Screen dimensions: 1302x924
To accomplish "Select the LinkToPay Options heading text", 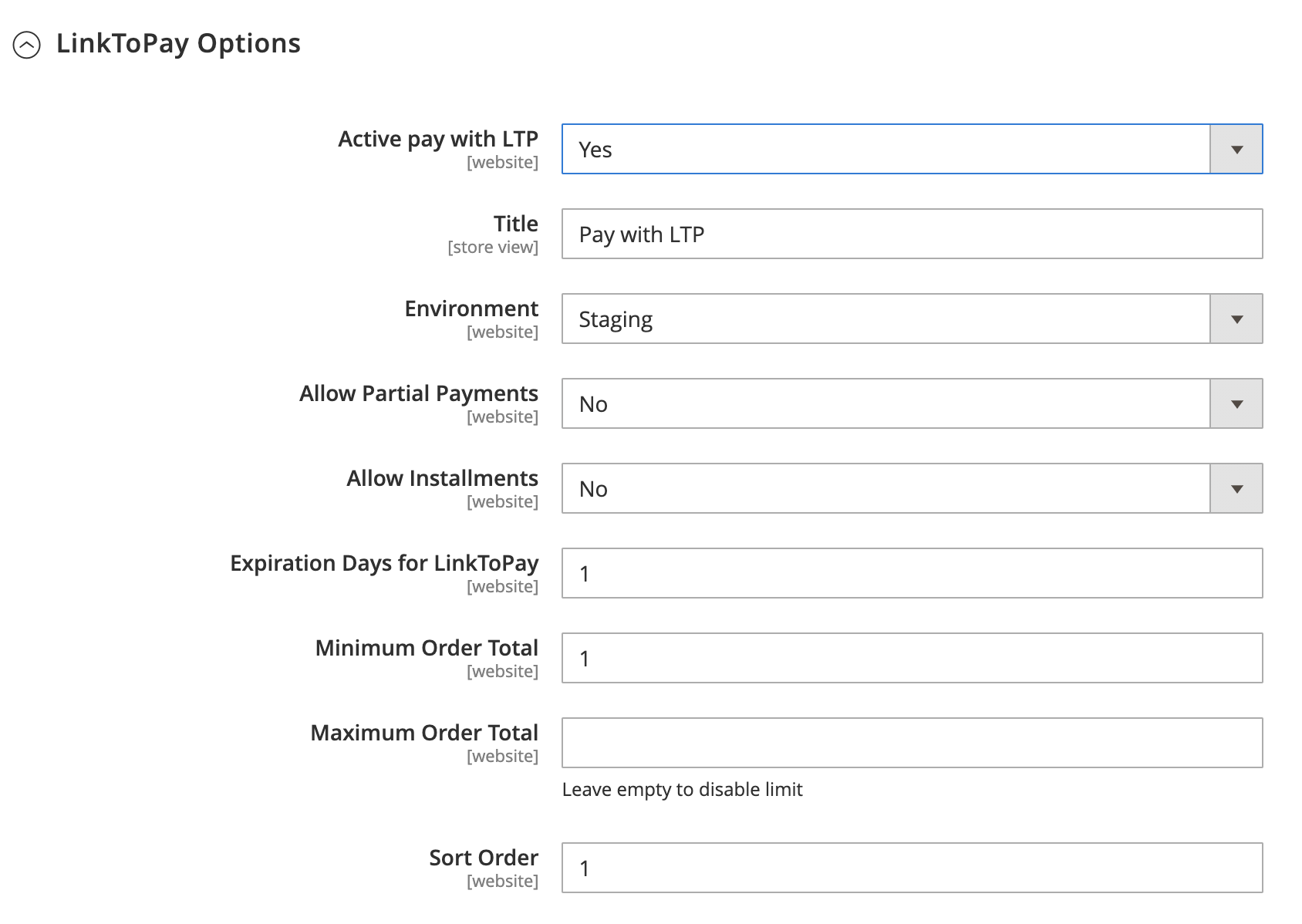I will pyautogui.click(x=178, y=43).
